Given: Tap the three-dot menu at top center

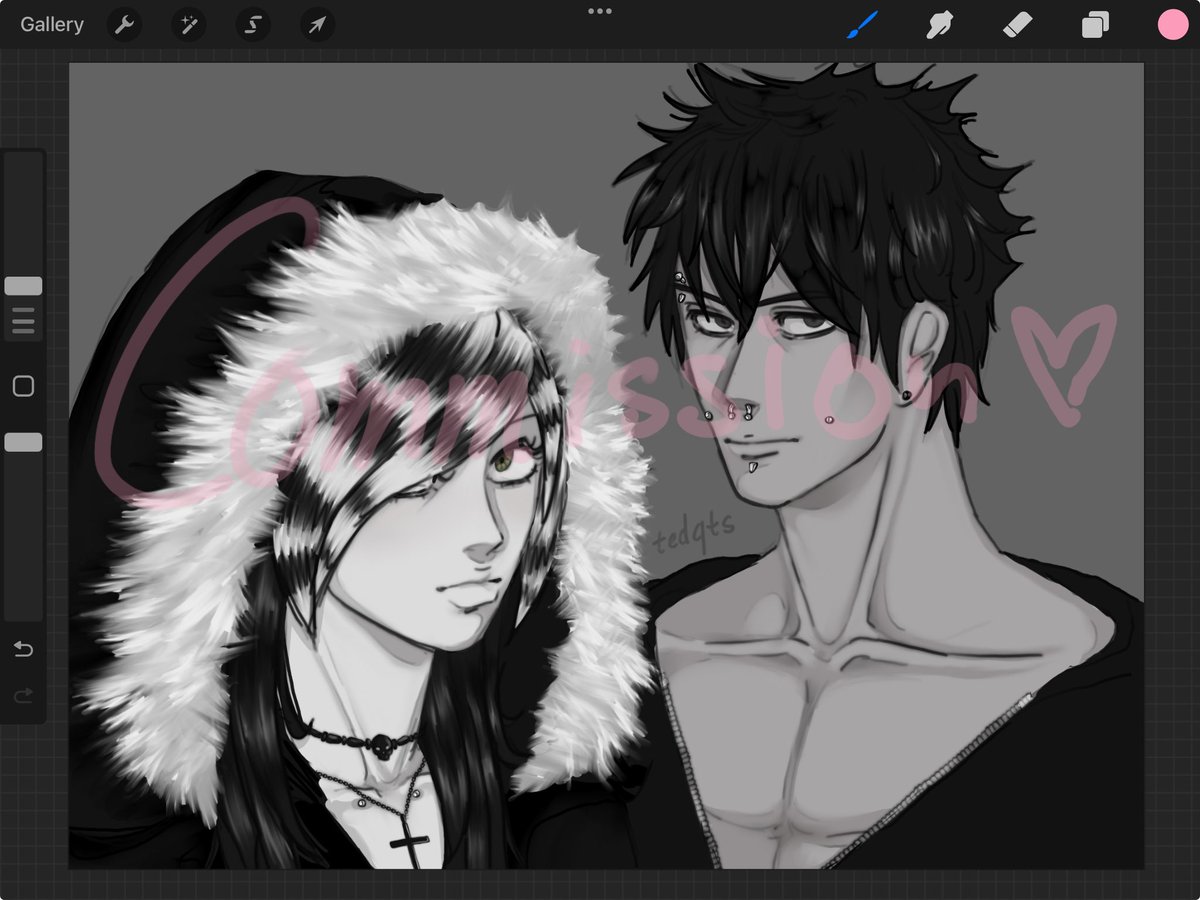Looking at the screenshot, I should point(600,11).
